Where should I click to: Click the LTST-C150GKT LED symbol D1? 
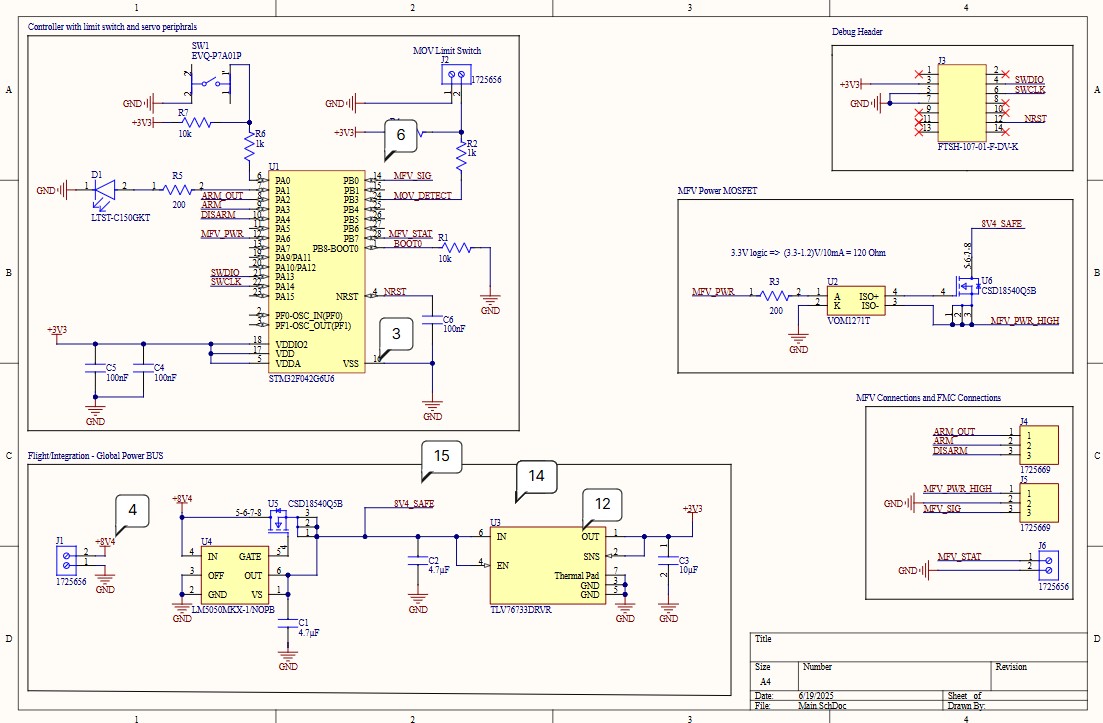103,190
